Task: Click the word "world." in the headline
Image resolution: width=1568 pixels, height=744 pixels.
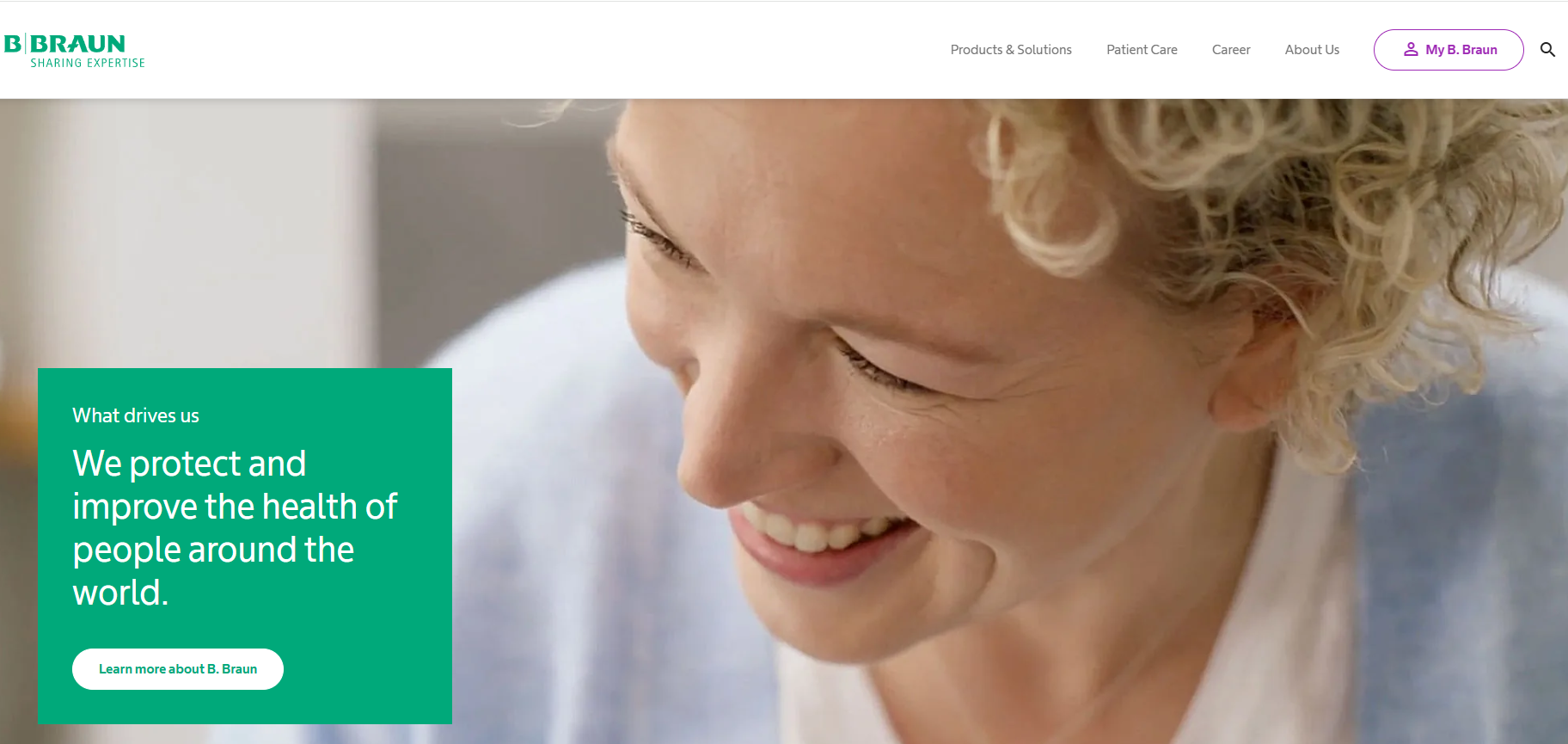Action: coord(120,593)
